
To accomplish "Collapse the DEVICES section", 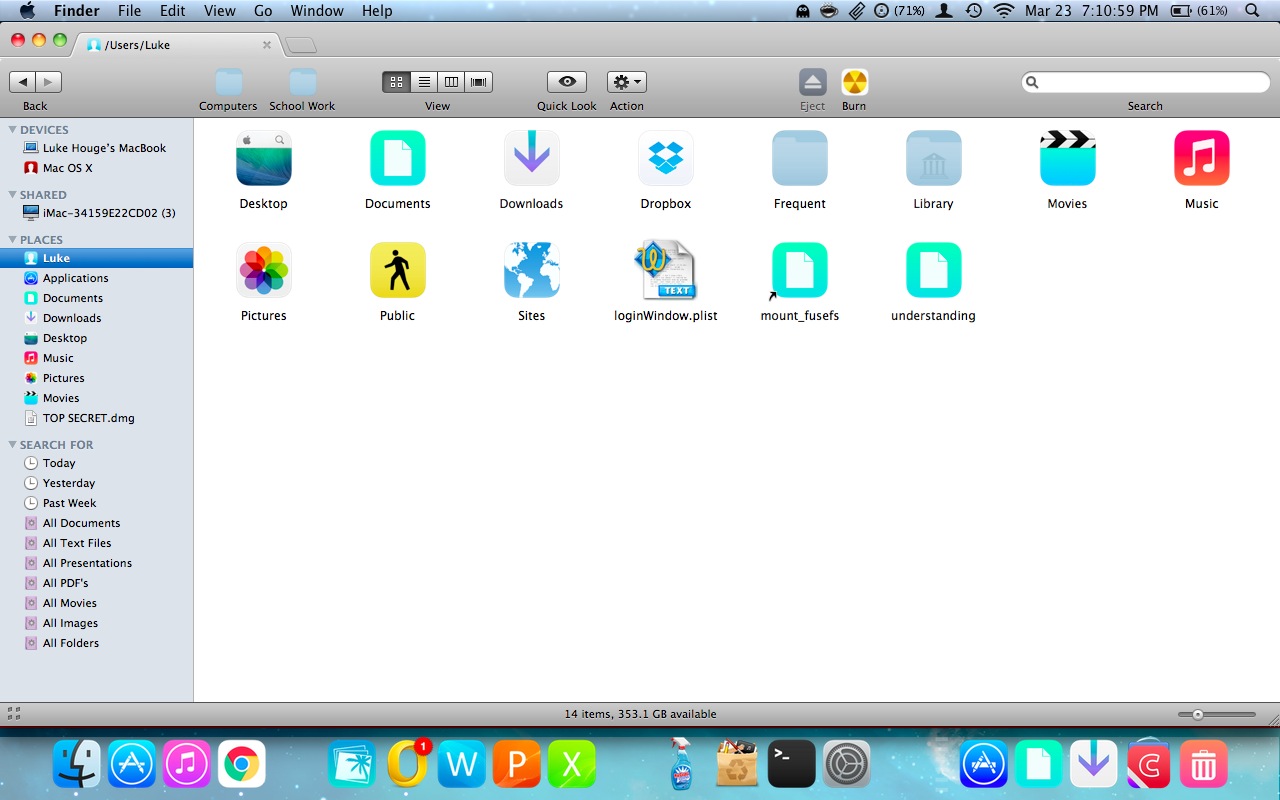I will [10, 129].
